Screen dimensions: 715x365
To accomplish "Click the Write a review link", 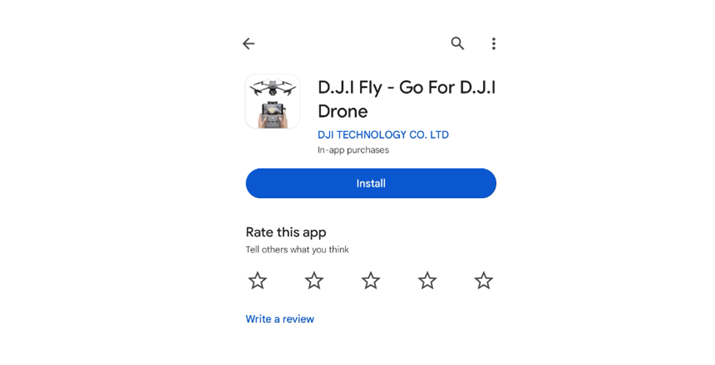I will [x=280, y=319].
